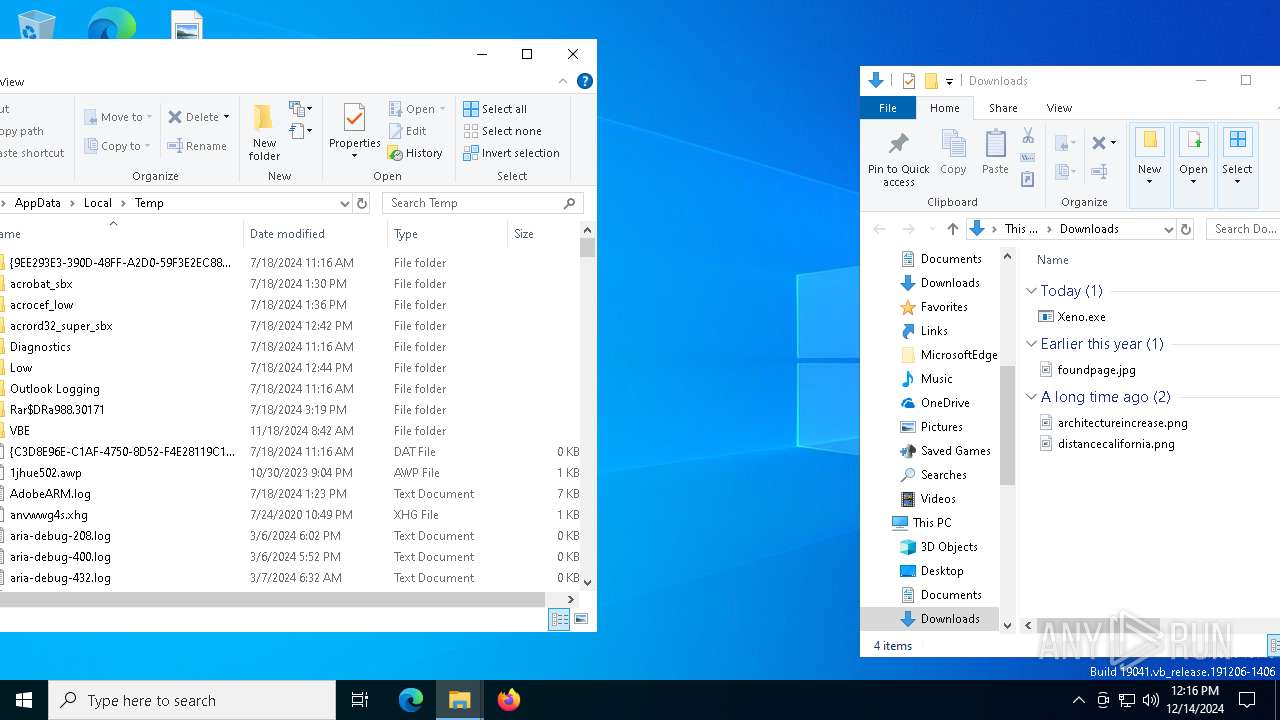
Task: Collapse the Earlier this year (1) group
Action: pos(1031,344)
